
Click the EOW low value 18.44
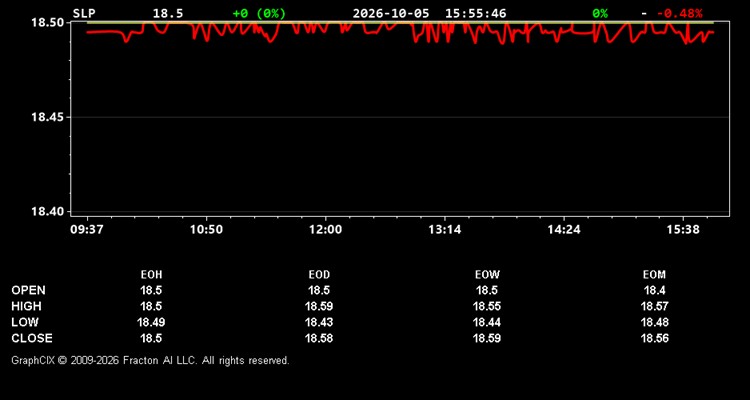[x=487, y=322]
